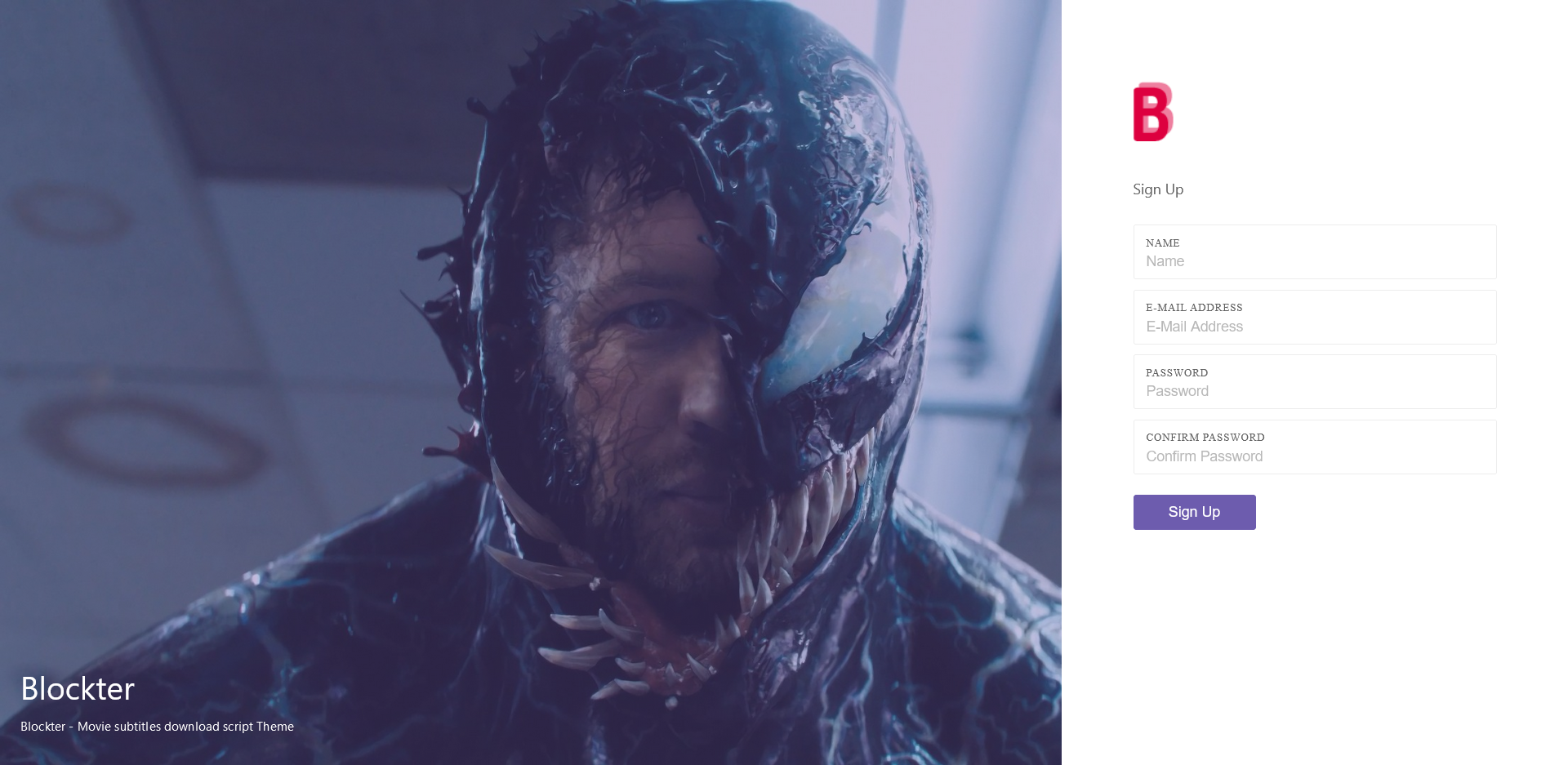This screenshot has height=765, width=1568.
Task: Click into the E-Mail Address field
Action: 1315,317
